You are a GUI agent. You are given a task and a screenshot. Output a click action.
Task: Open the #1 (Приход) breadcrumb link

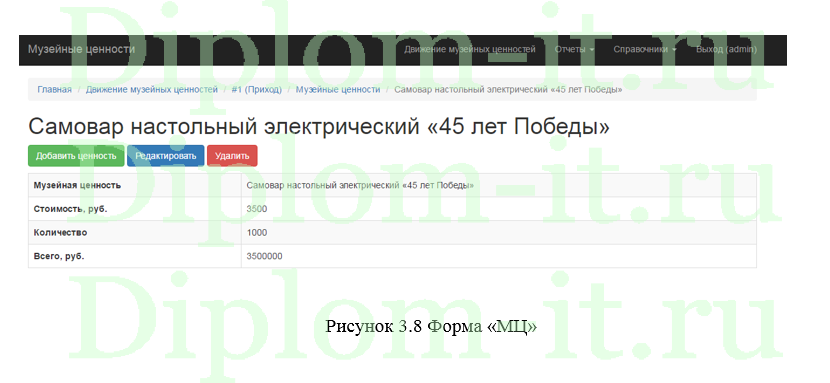tap(257, 90)
